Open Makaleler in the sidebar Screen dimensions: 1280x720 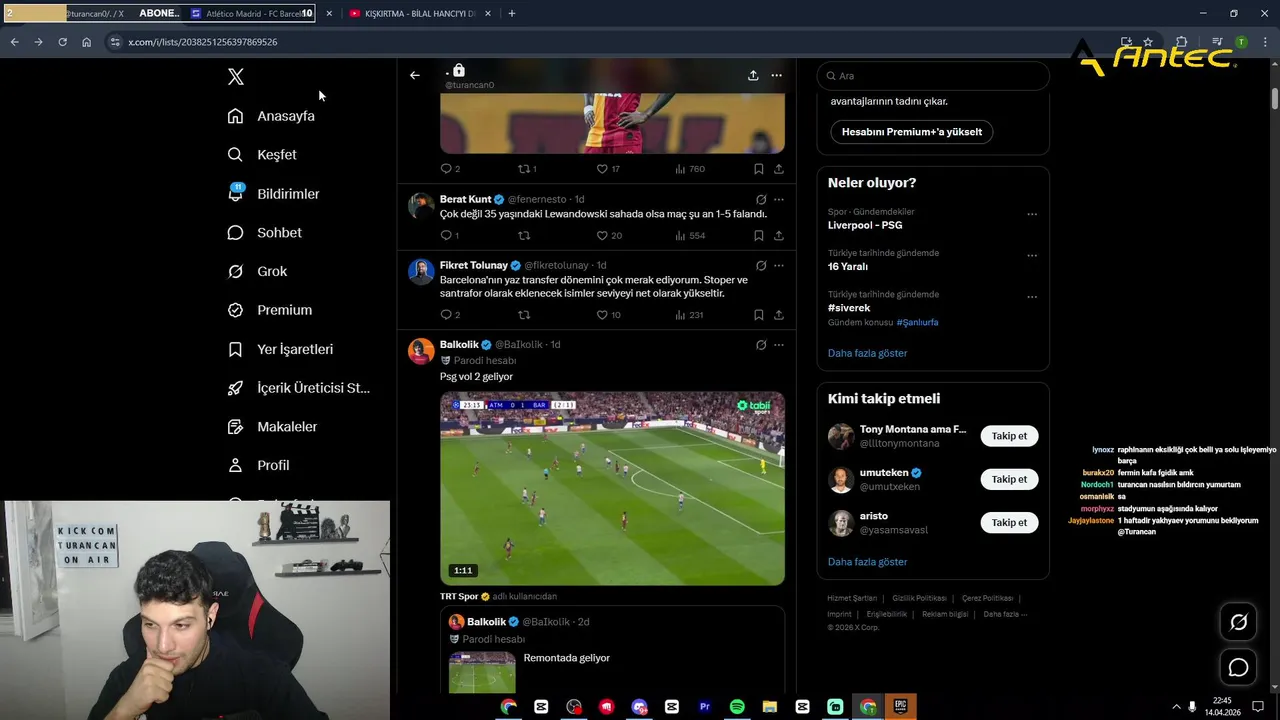272,427
